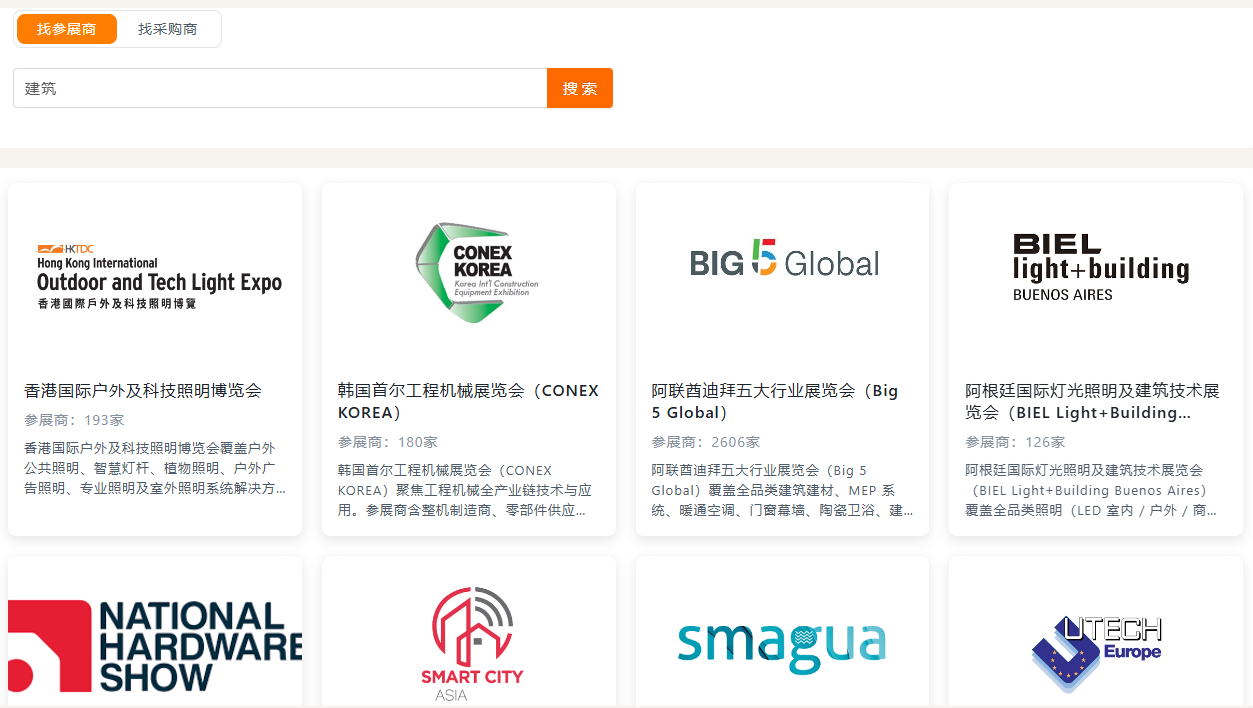The height and width of the screenshot is (708, 1253).
Task: Open the Smart City Asia logo
Action: pos(472,643)
